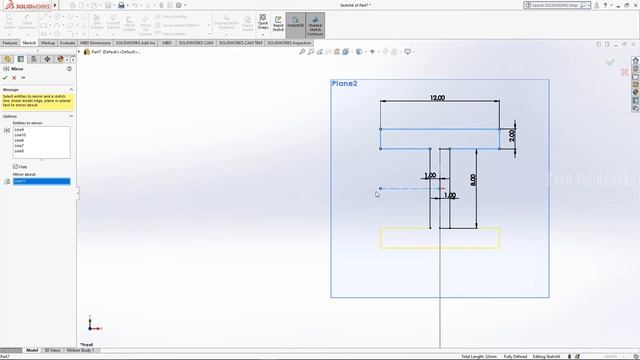Click the Display/Delete Relations tool
Screen dimensions: 640x360
pyautogui.click(x=226, y=22)
